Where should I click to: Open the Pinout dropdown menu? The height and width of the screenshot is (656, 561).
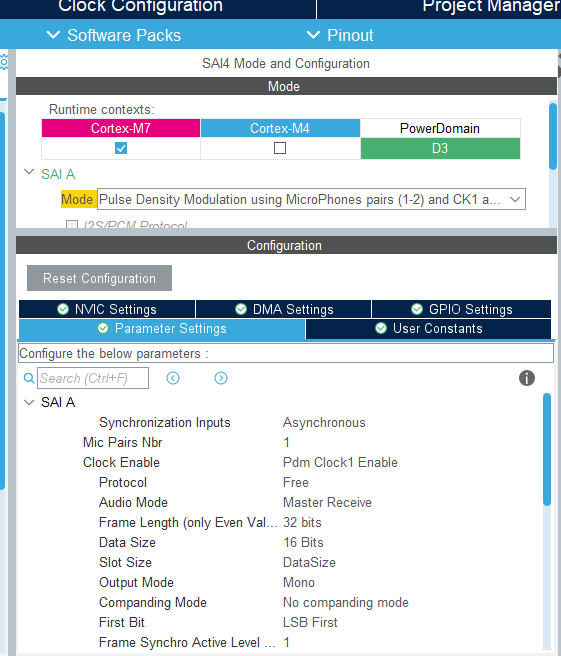pyautogui.click(x=340, y=35)
